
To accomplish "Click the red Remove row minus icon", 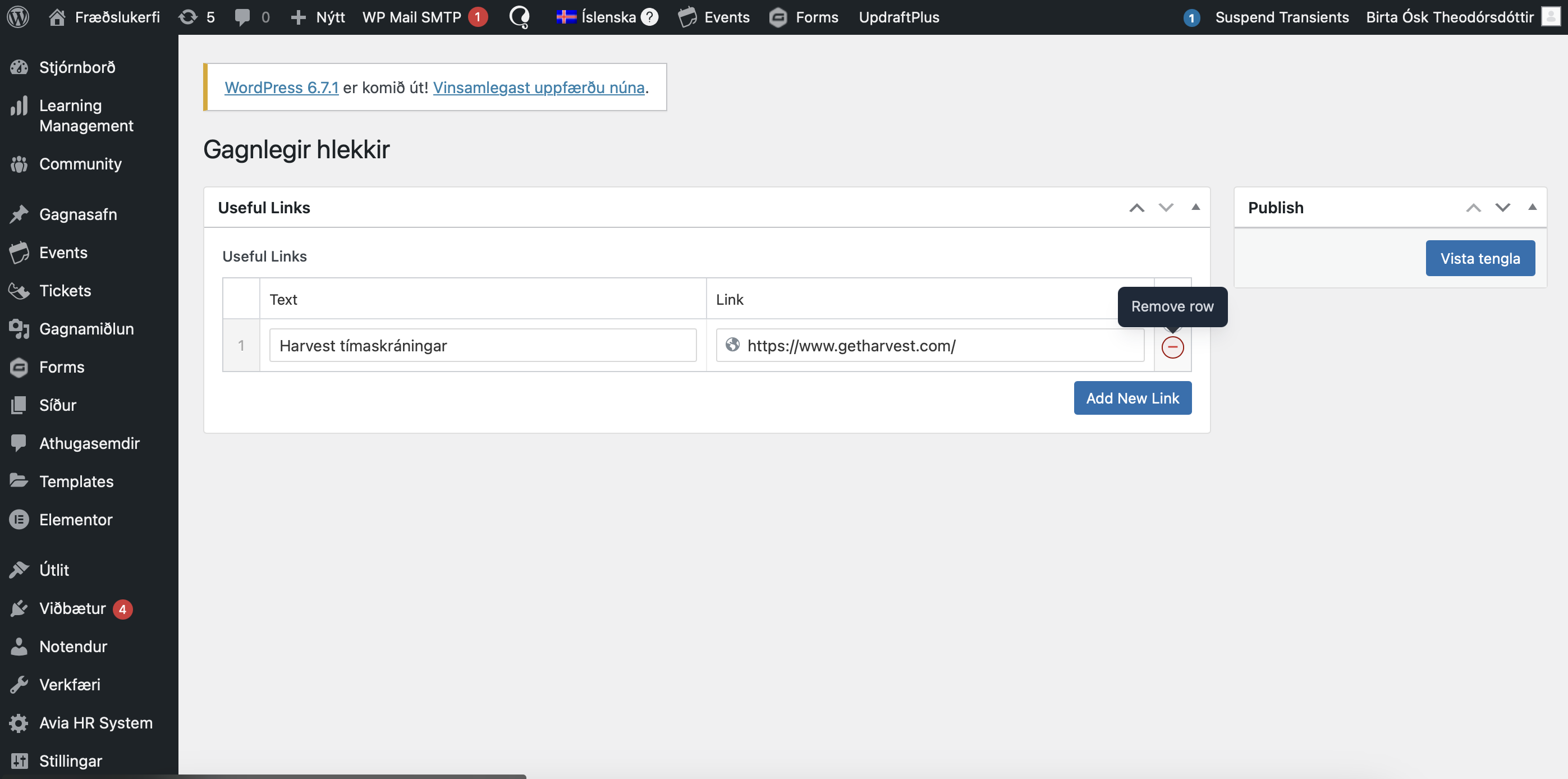I will coord(1172,347).
